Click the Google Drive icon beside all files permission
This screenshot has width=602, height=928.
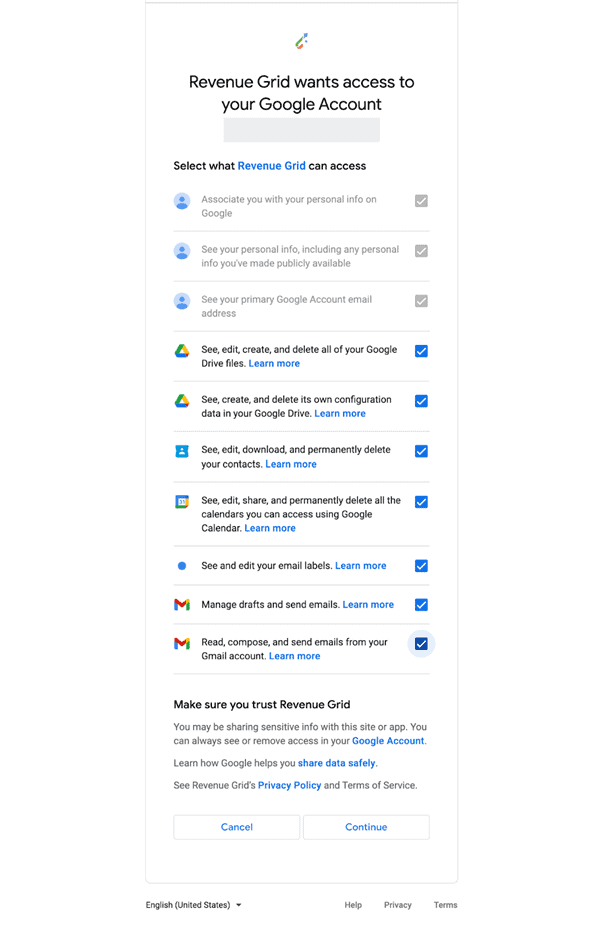182,351
